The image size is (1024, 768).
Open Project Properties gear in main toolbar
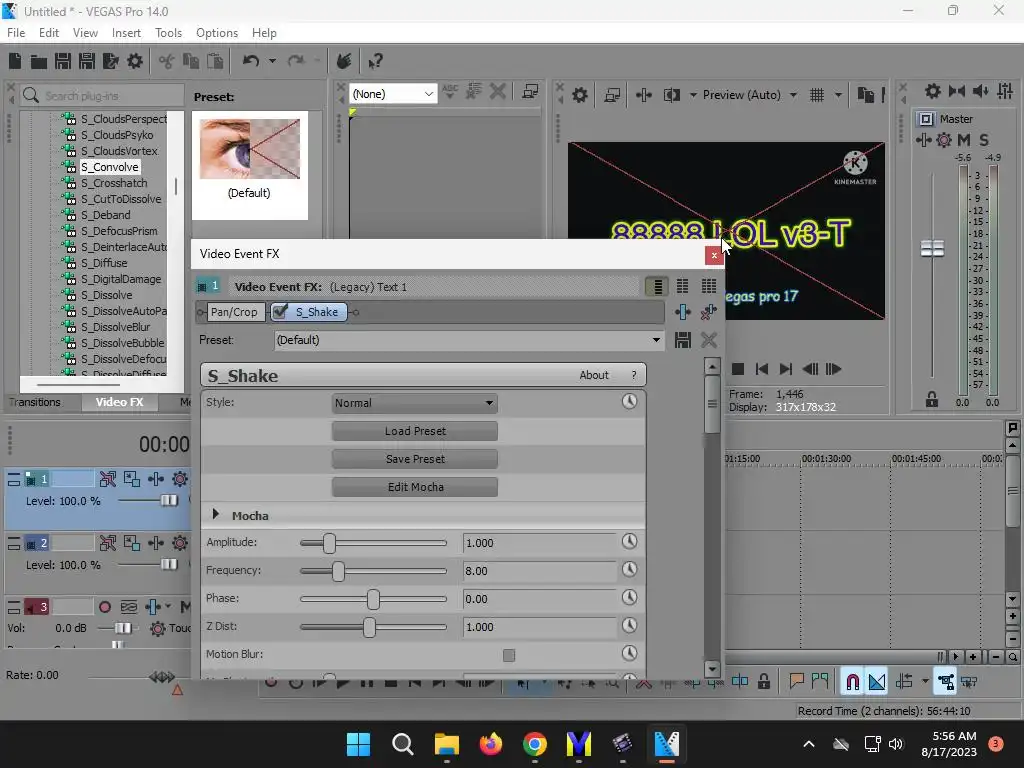coord(135,61)
